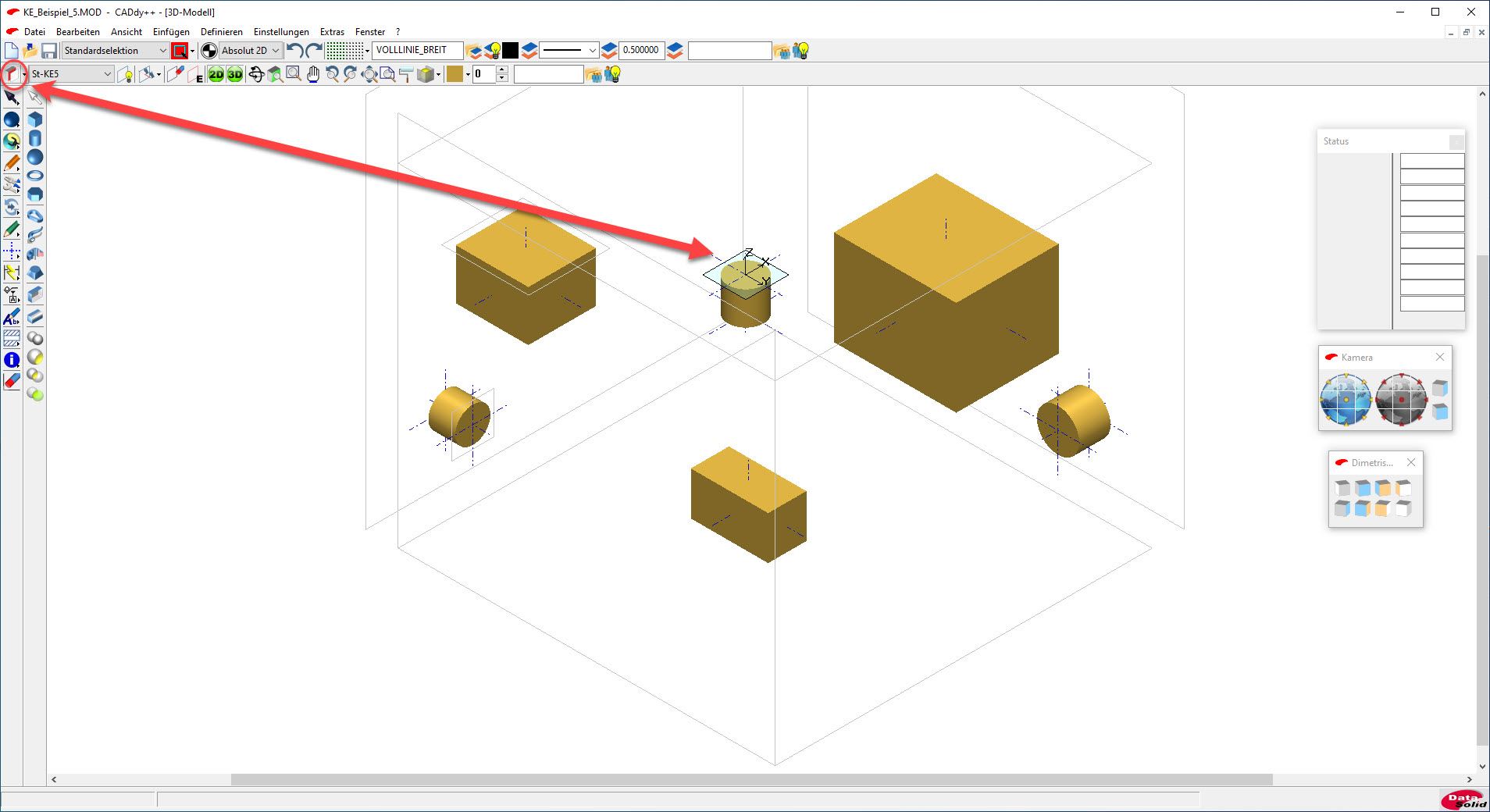Screen dimensions: 1490x812
Task: Close the Kamera panel
Action: click(x=1440, y=357)
